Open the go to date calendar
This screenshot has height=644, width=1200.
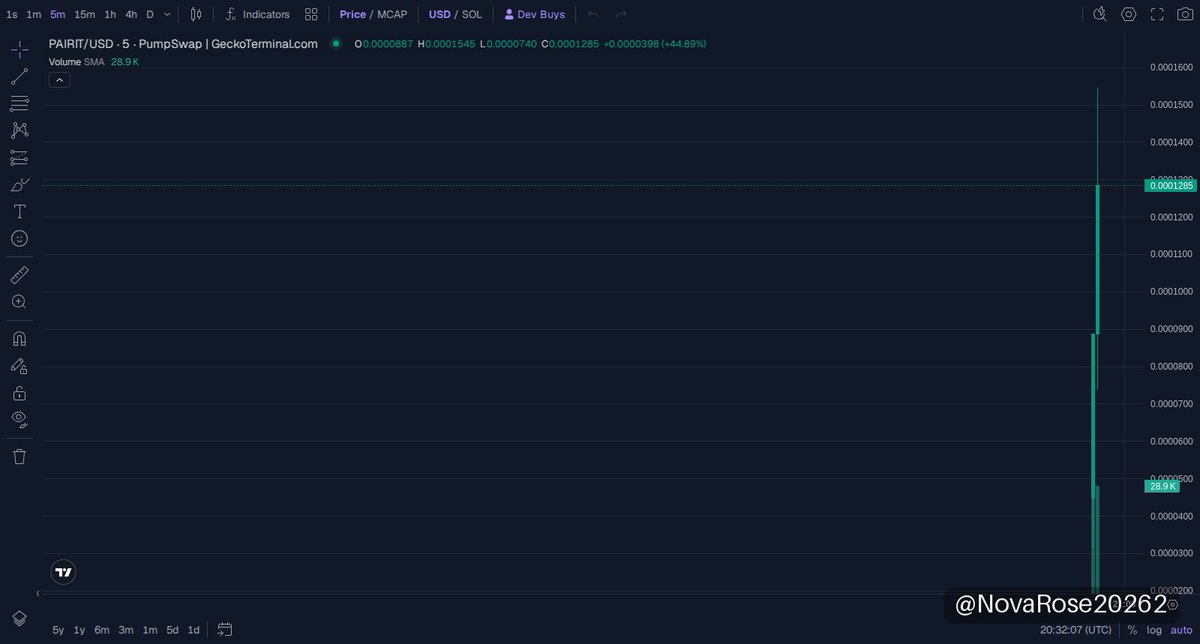[225, 630]
